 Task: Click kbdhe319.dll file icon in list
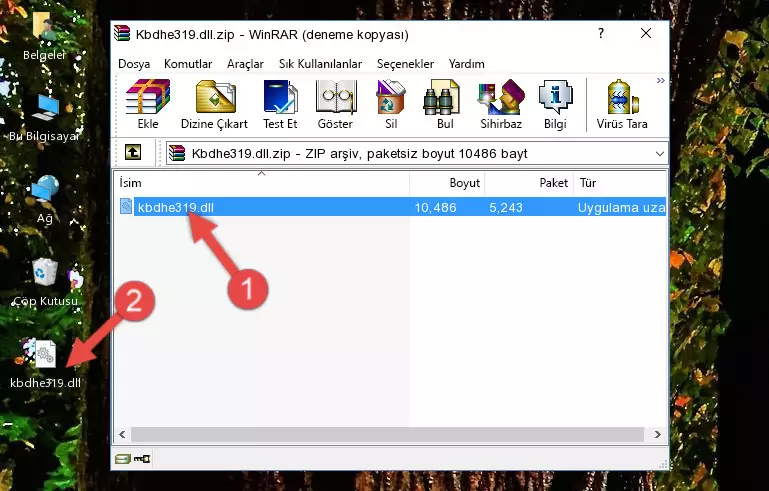pos(126,207)
